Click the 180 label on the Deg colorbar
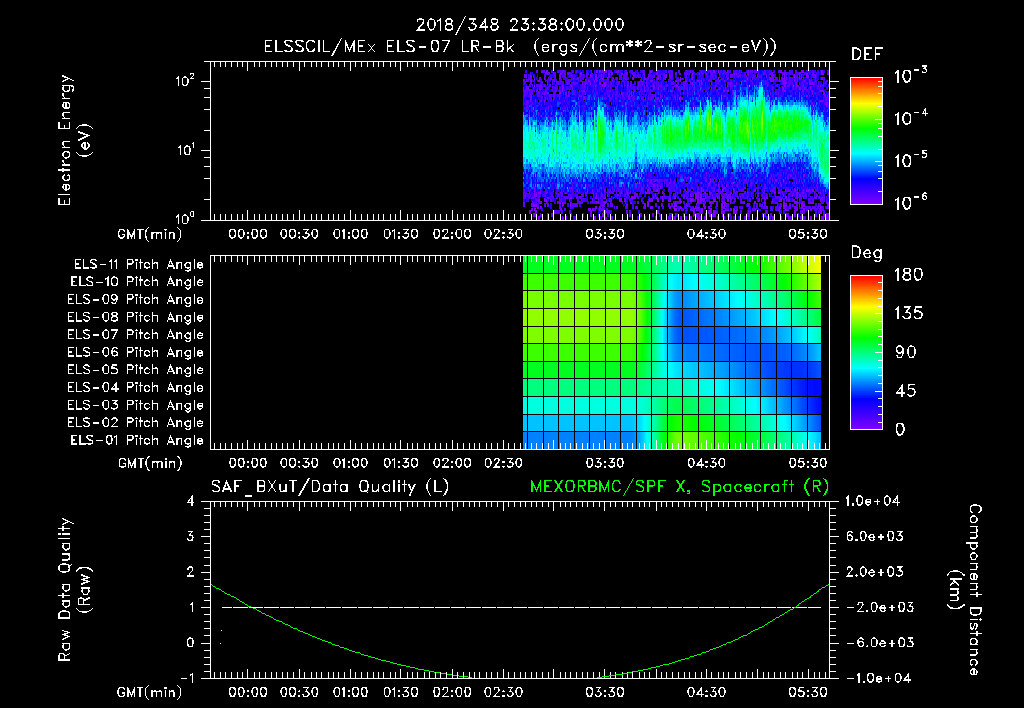Viewport: 1024px width, 708px height. 908,275
